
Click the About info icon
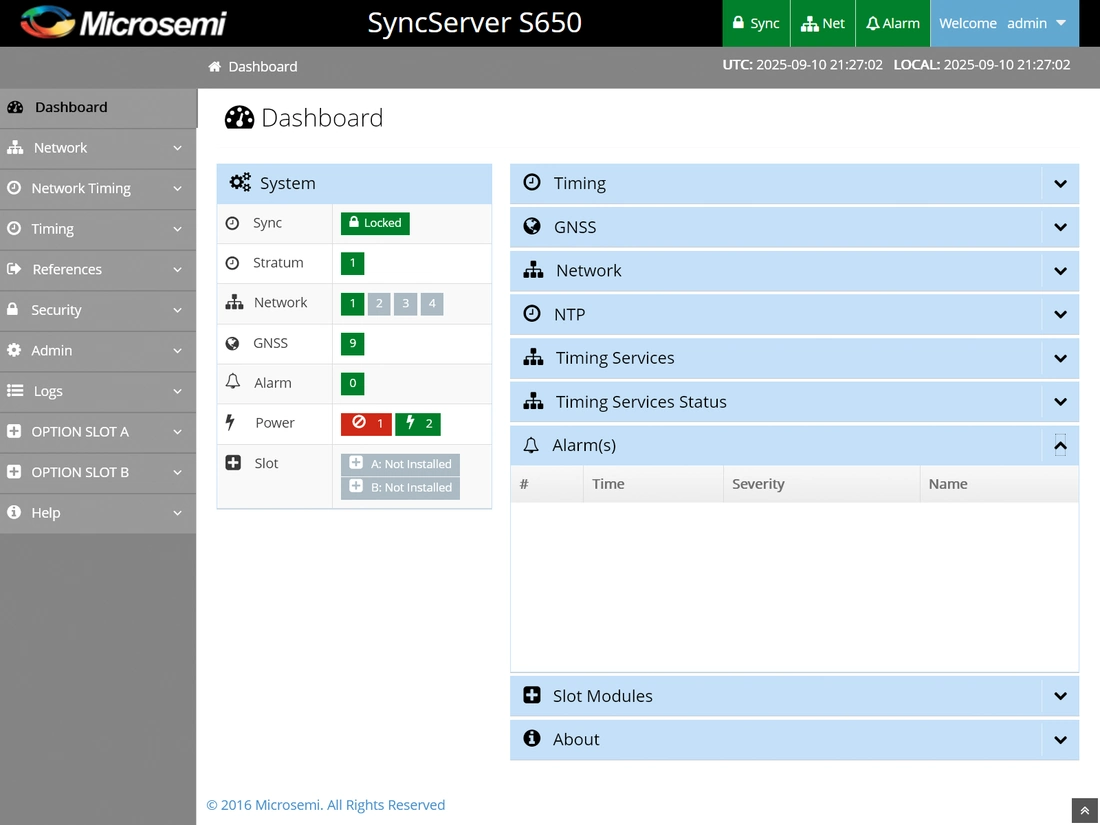pyautogui.click(x=532, y=738)
